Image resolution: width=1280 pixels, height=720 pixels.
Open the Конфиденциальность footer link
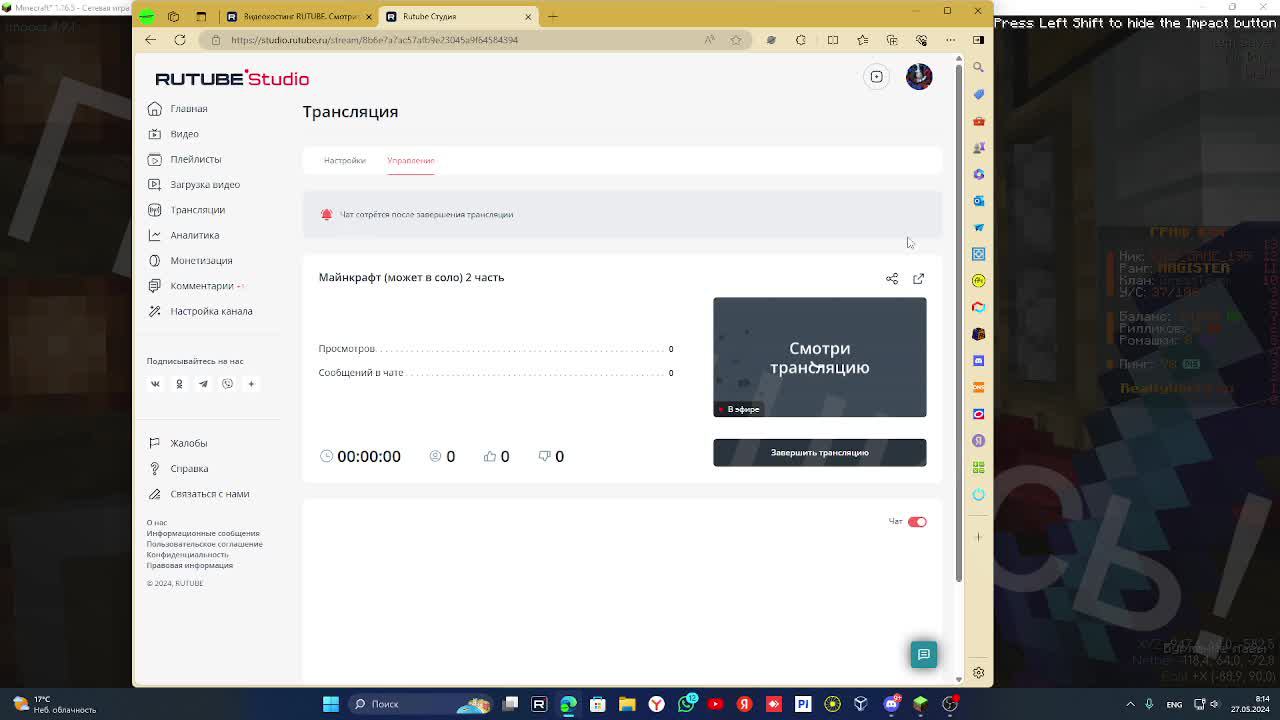(x=188, y=554)
